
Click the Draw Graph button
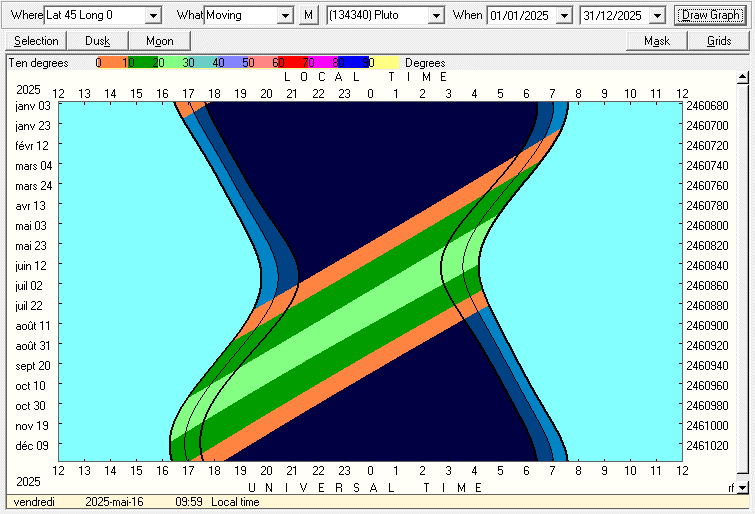710,15
